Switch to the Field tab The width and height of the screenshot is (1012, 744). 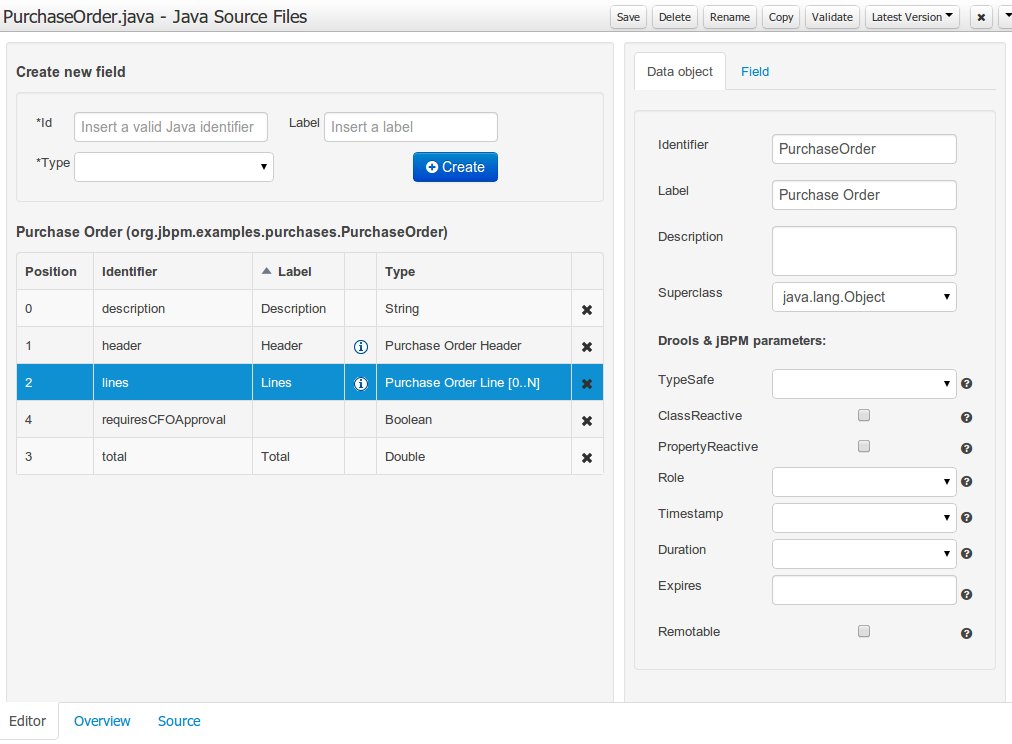coord(755,72)
